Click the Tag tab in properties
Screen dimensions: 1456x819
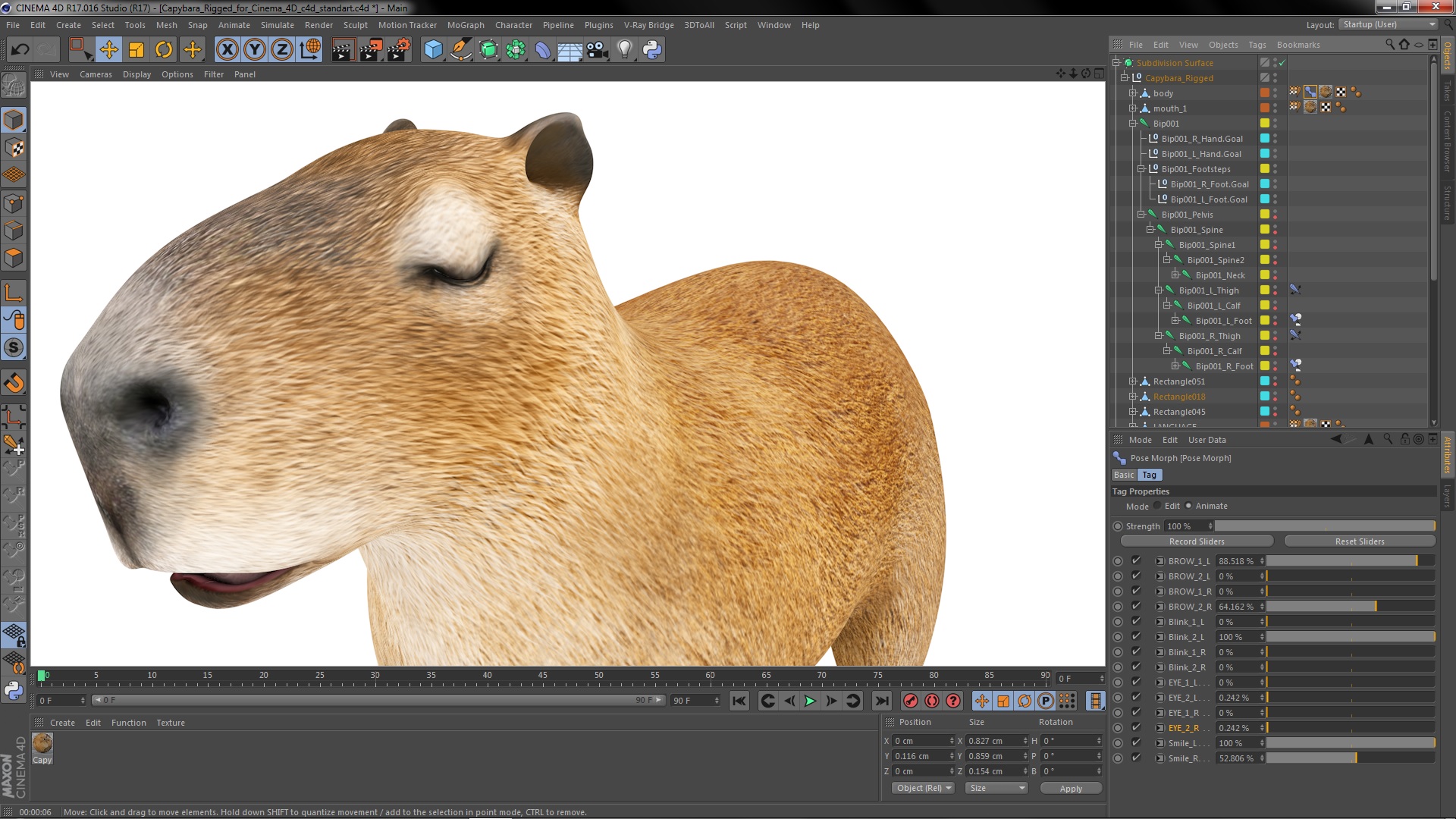pos(1148,474)
